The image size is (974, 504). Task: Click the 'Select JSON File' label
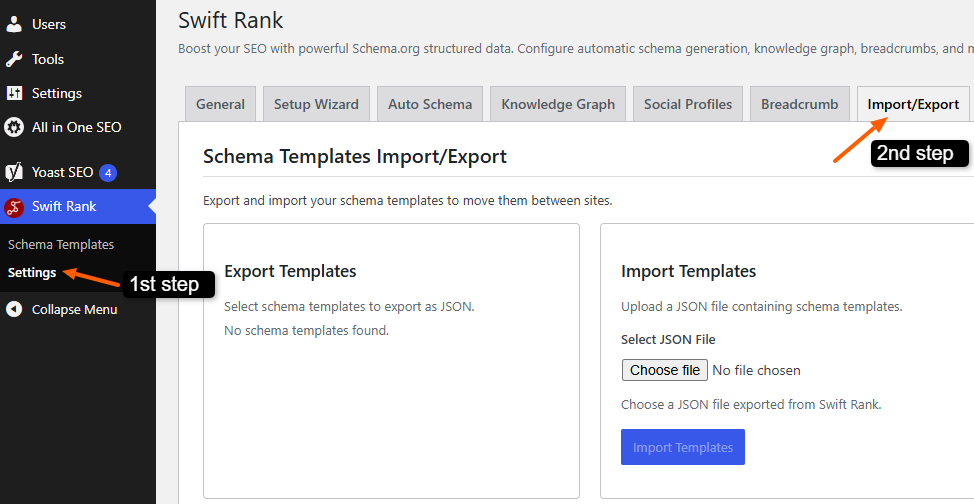668,339
